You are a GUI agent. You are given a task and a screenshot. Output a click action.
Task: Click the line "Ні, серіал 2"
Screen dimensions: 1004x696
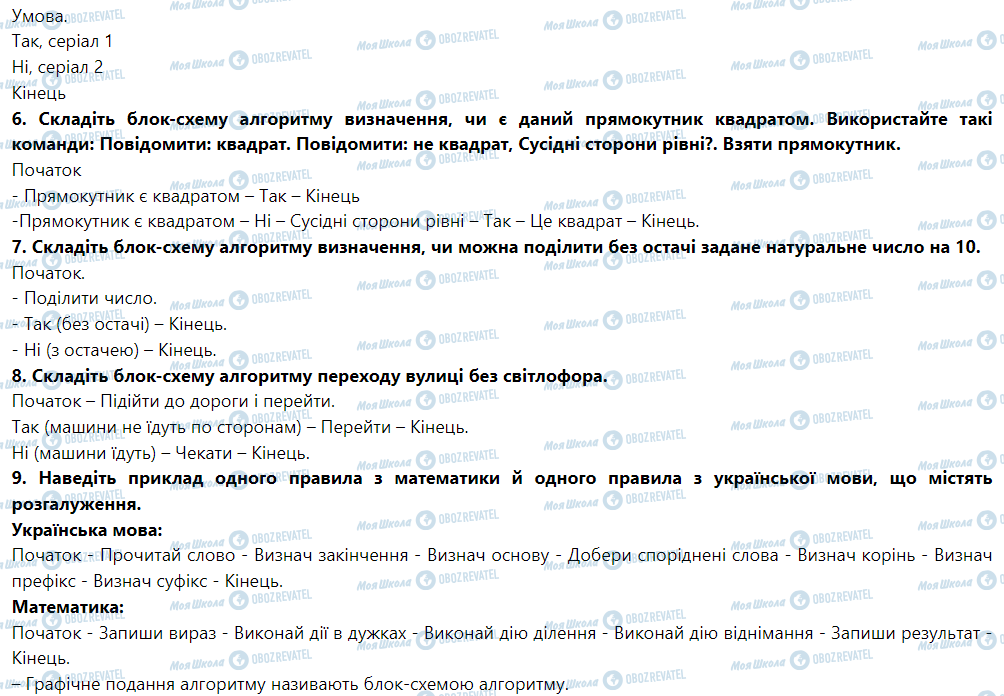[x=58, y=68]
